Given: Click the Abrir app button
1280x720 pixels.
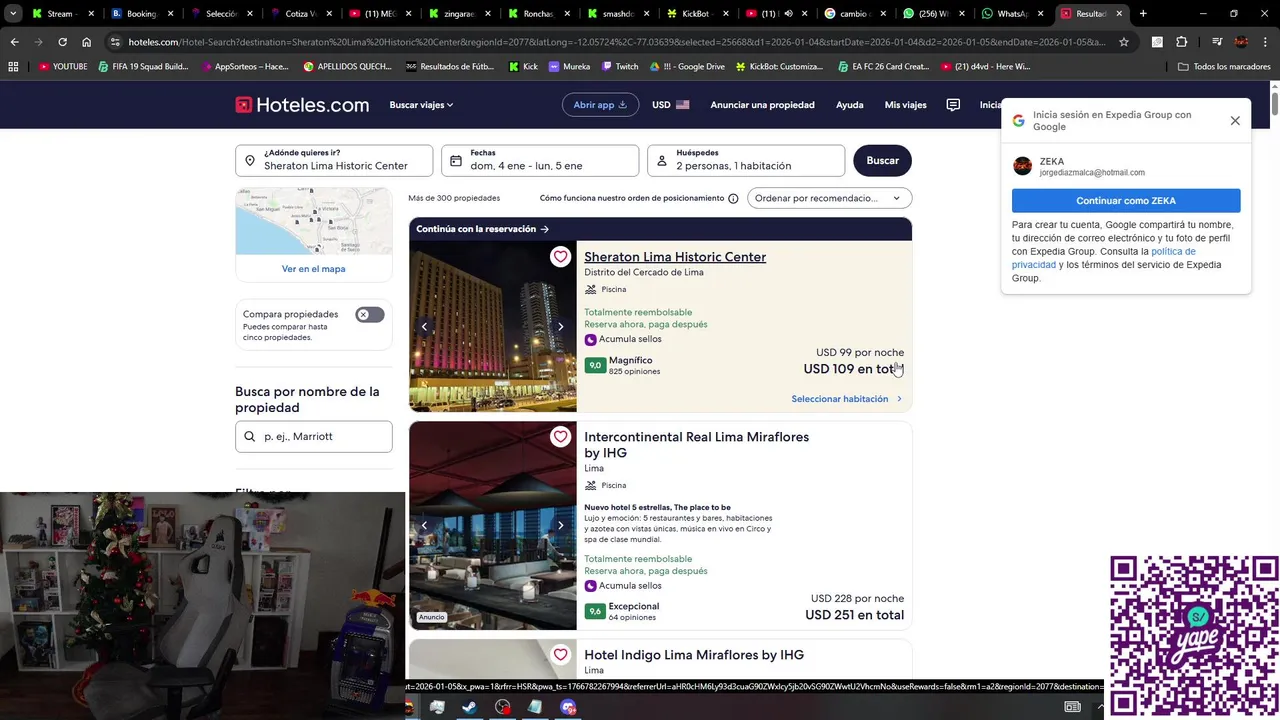Looking at the screenshot, I should click(600, 105).
